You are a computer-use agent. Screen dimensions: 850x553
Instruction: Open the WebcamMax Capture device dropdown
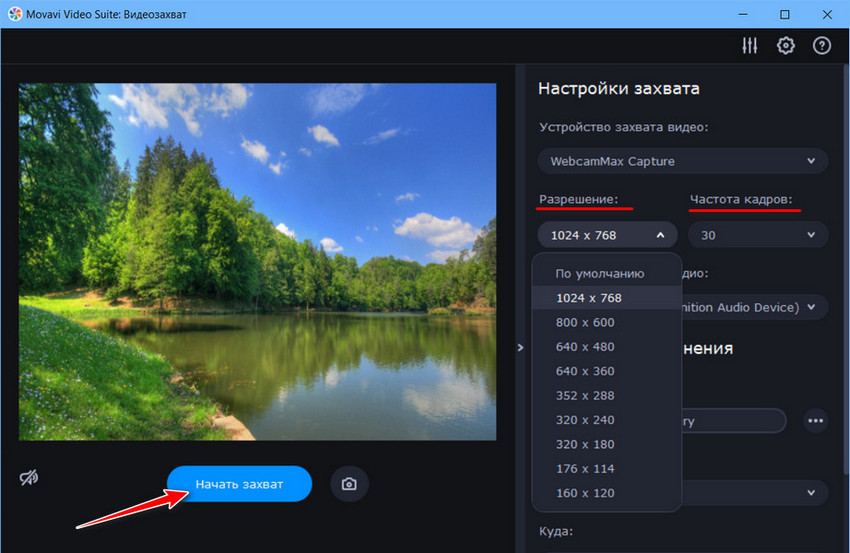pos(682,161)
